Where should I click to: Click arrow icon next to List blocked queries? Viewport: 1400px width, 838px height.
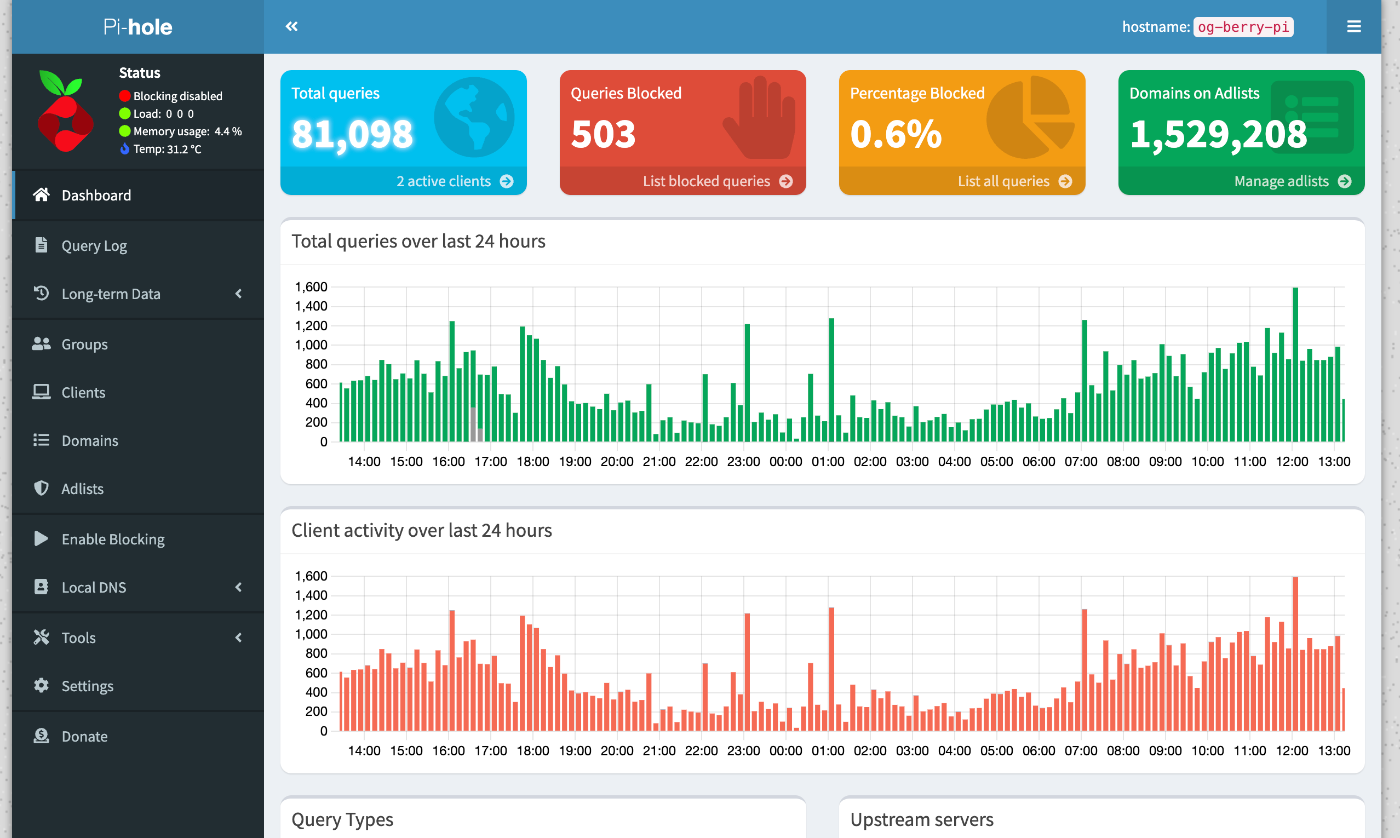(785, 181)
